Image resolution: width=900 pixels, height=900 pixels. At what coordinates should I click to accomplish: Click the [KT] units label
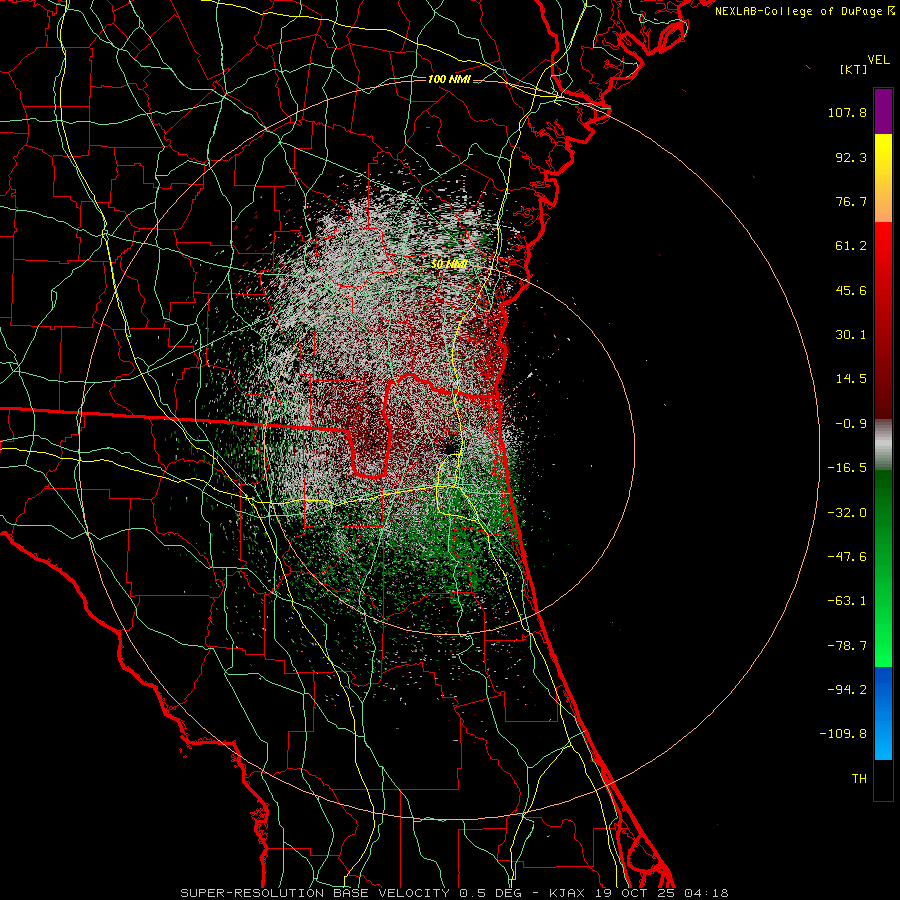click(x=854, y=69)
